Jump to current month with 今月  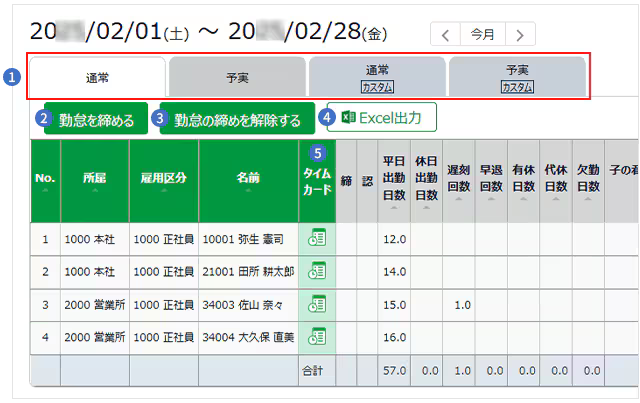pos(482,34)
